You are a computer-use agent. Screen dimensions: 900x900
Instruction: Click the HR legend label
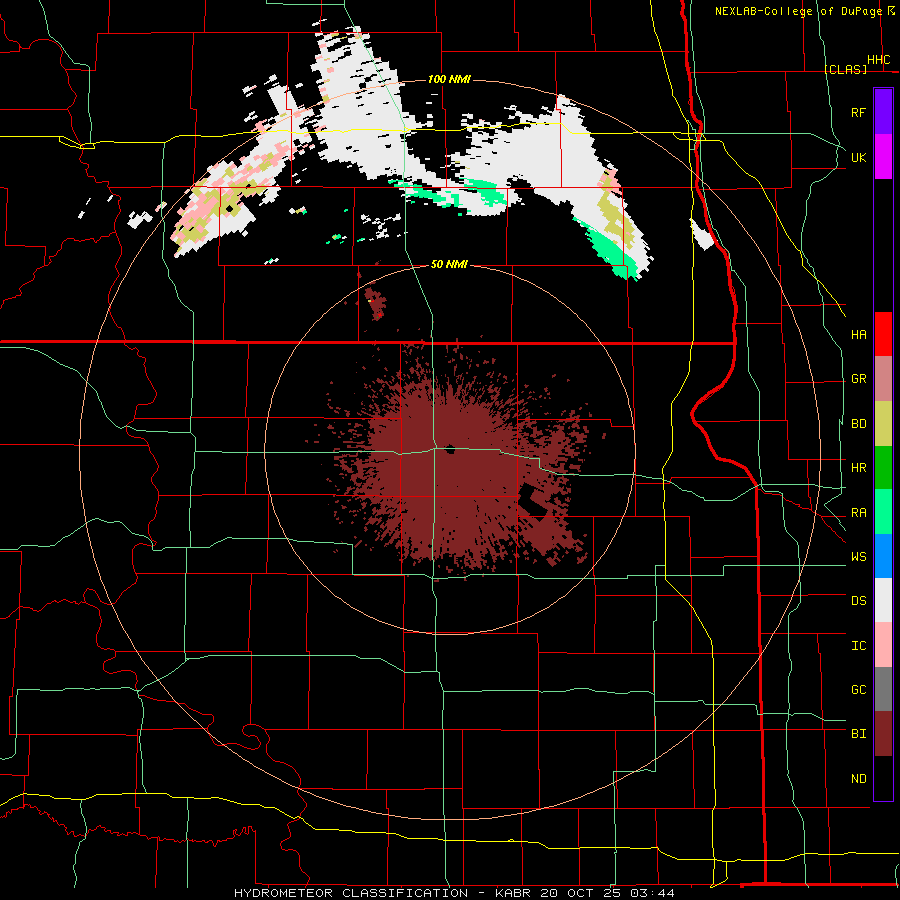[858, 468]
